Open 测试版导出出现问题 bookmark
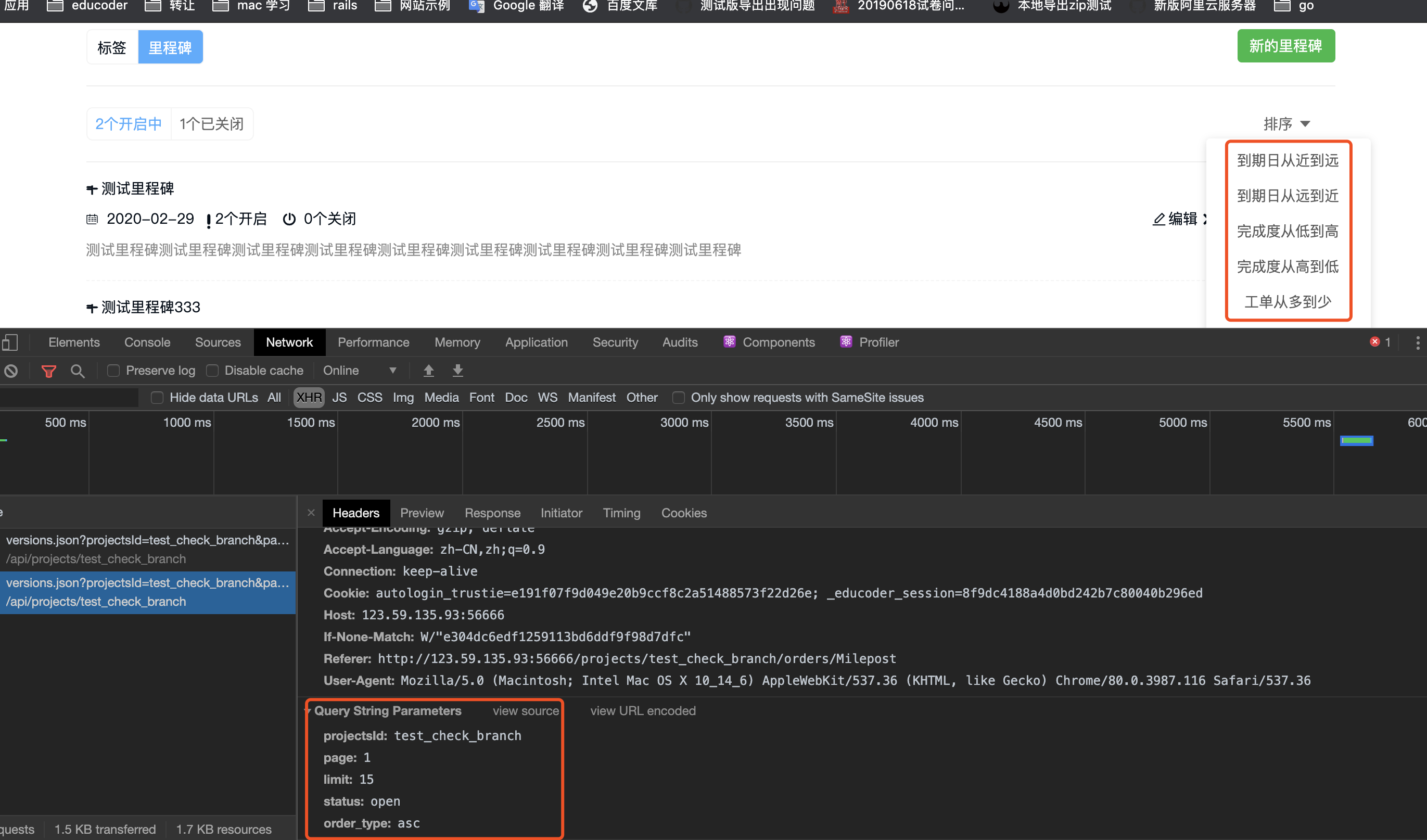 click(x=746, y=6)
